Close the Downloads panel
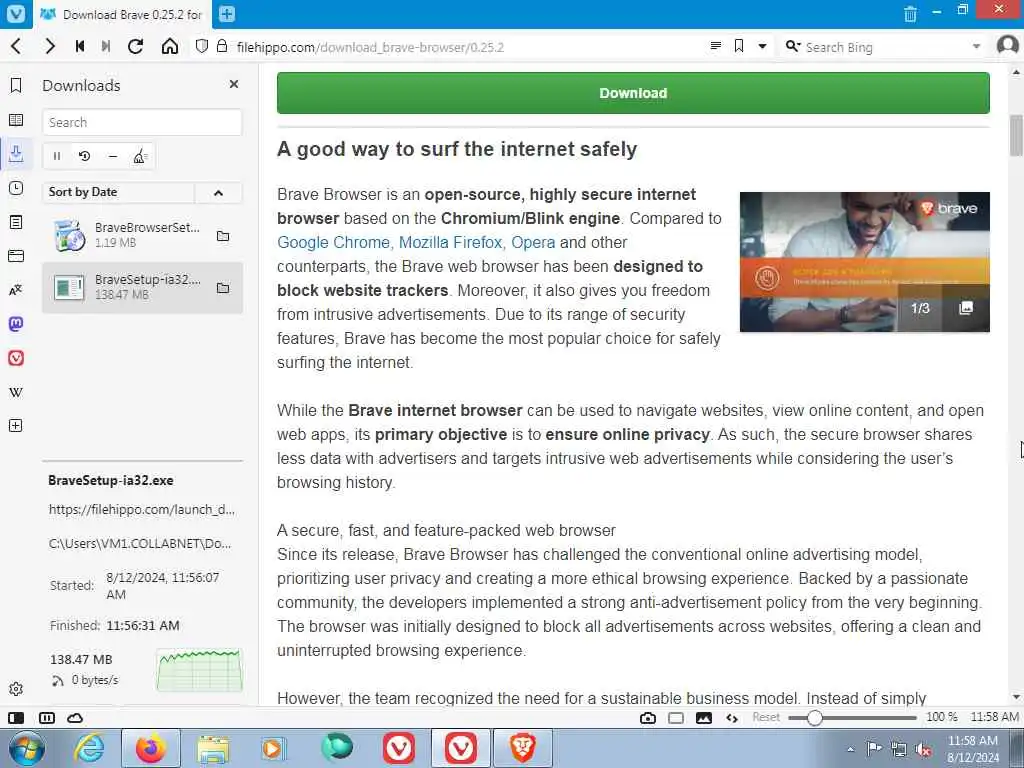The width and height of the screenshot is (1024, 768). 234,84
